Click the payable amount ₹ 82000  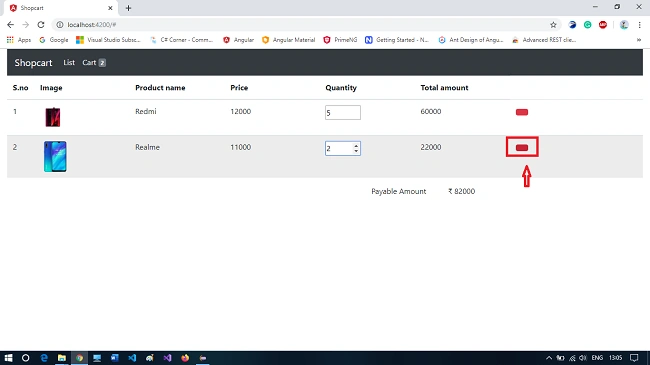click(461, 191)
